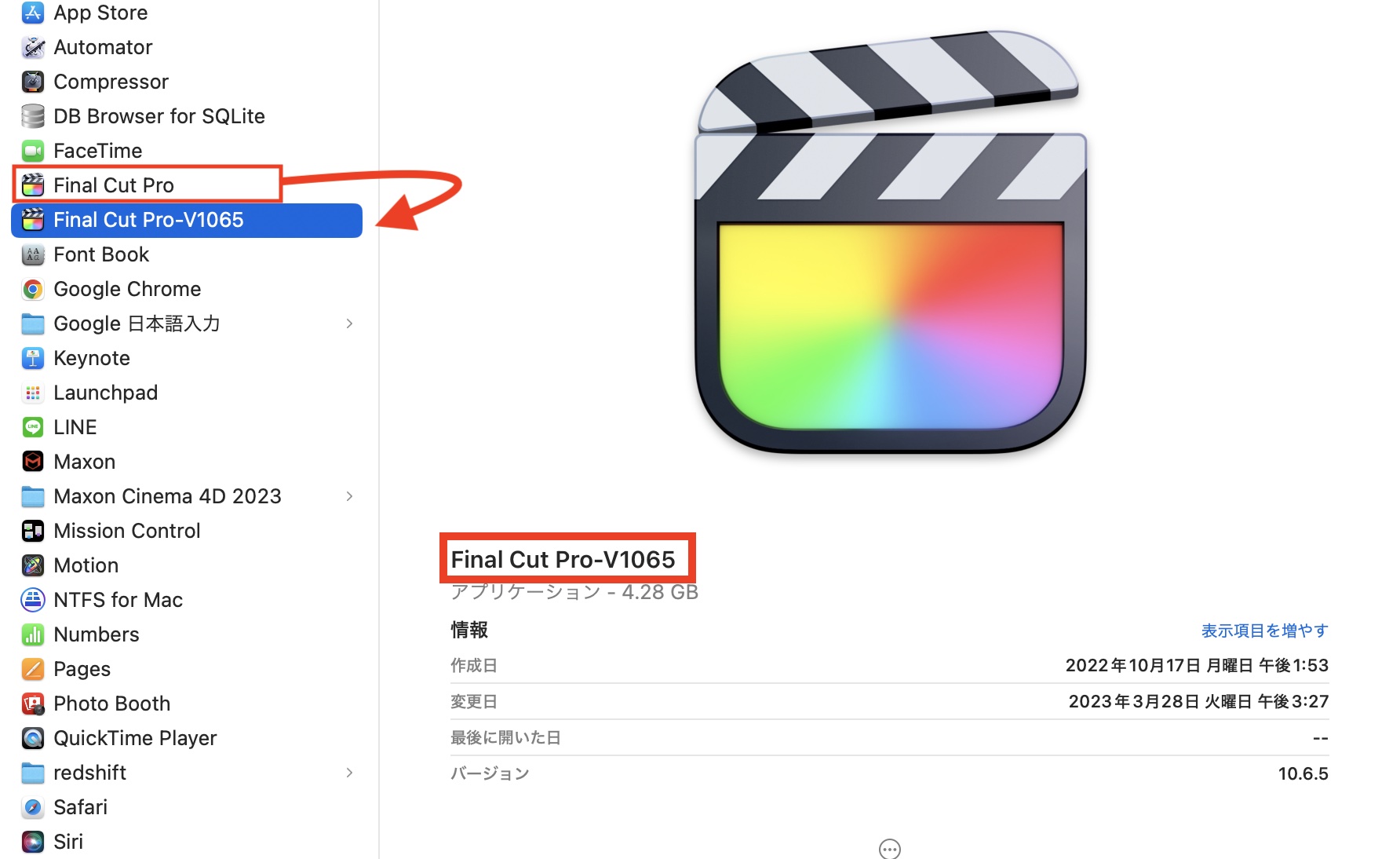The width and height of the screenshot is (1400, 859).
Task: Click the Final Cut Pro-V1065 title in preview
Action: pos(563,559)
